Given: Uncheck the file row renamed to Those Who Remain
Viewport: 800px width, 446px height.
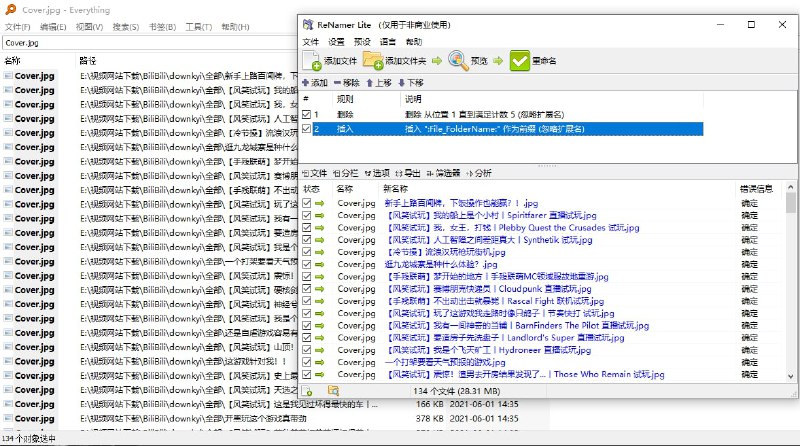Looking at the screenshot, I should [306, 375].
